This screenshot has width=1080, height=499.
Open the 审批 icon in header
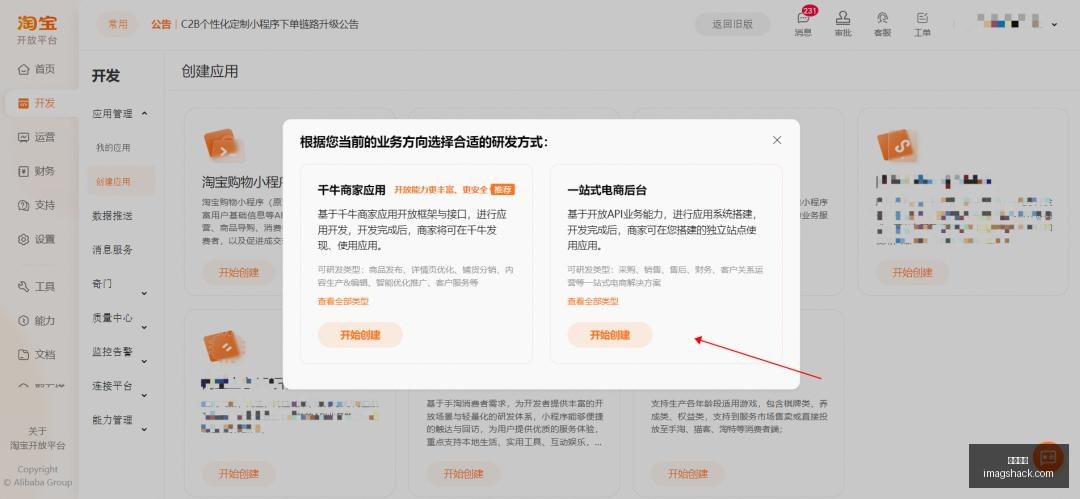pos(843,24)
